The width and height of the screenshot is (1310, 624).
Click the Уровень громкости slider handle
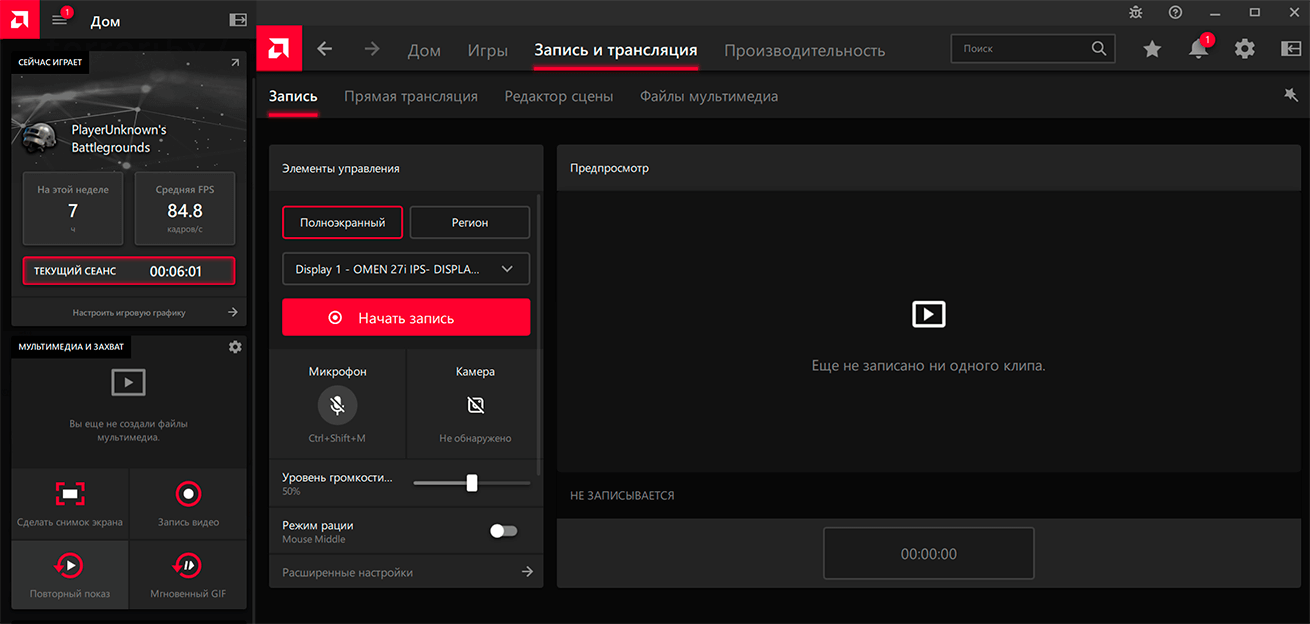point(472,483)
